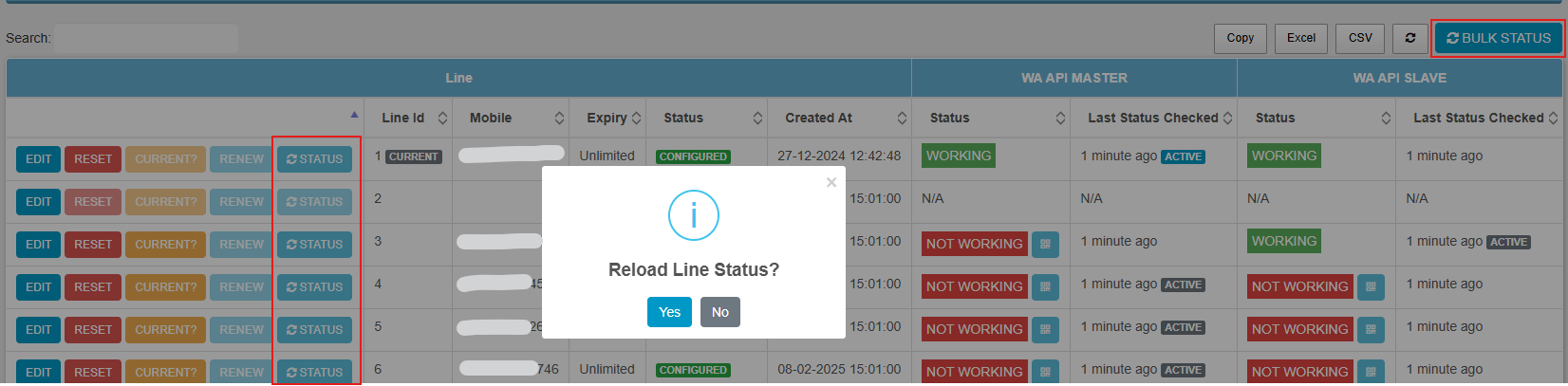Focus the Search input field
Screen dimensions: 1568x386
(146, 38)
